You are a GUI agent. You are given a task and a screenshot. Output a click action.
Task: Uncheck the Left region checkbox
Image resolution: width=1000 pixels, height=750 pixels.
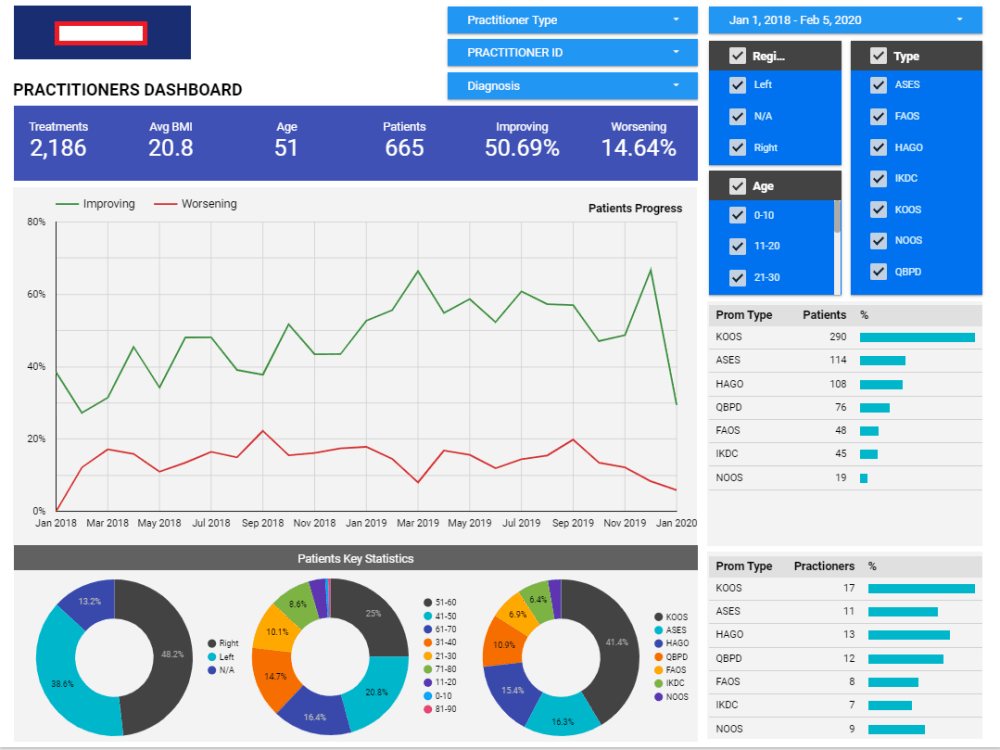coord(737,85)
